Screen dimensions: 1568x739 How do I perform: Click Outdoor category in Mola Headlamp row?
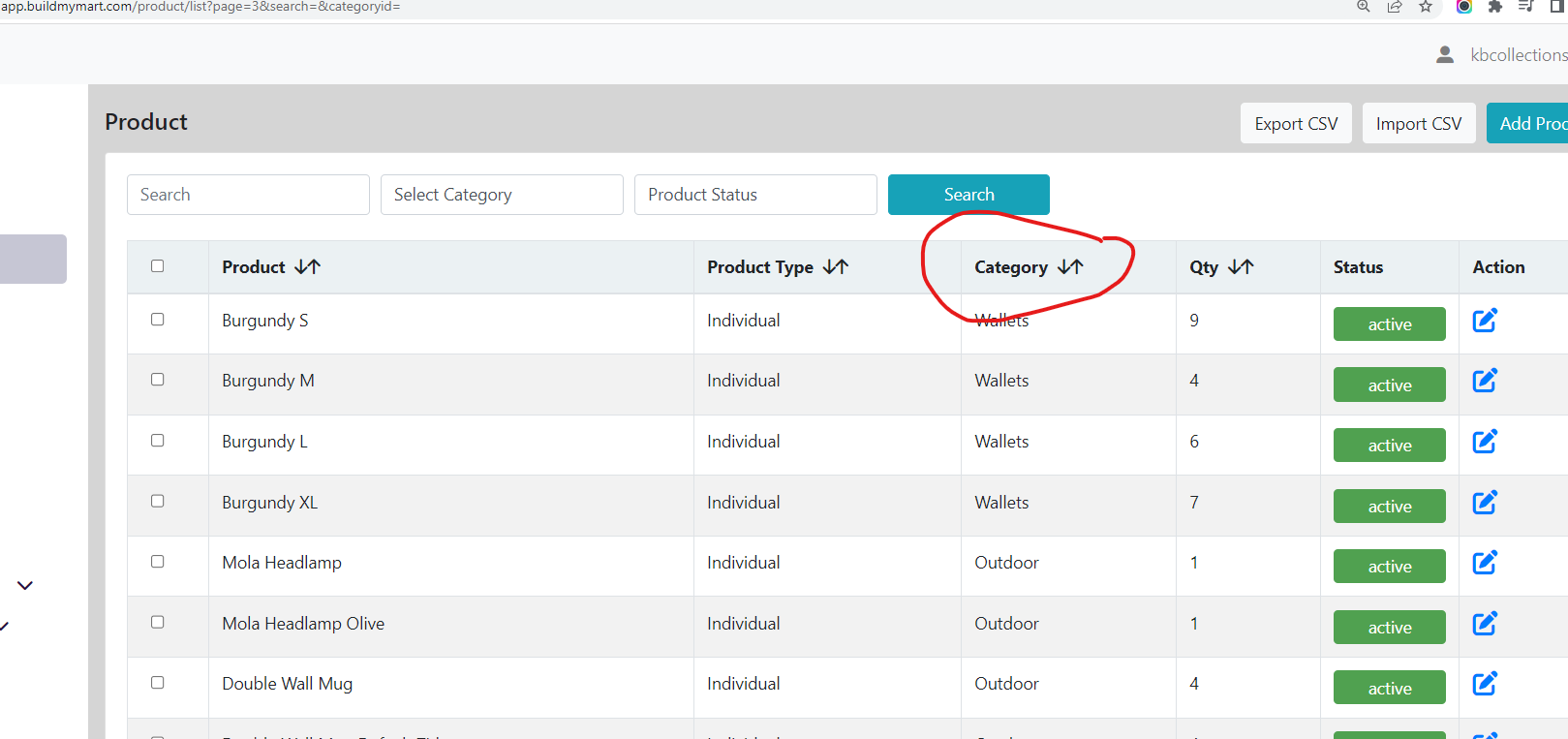1006,563
